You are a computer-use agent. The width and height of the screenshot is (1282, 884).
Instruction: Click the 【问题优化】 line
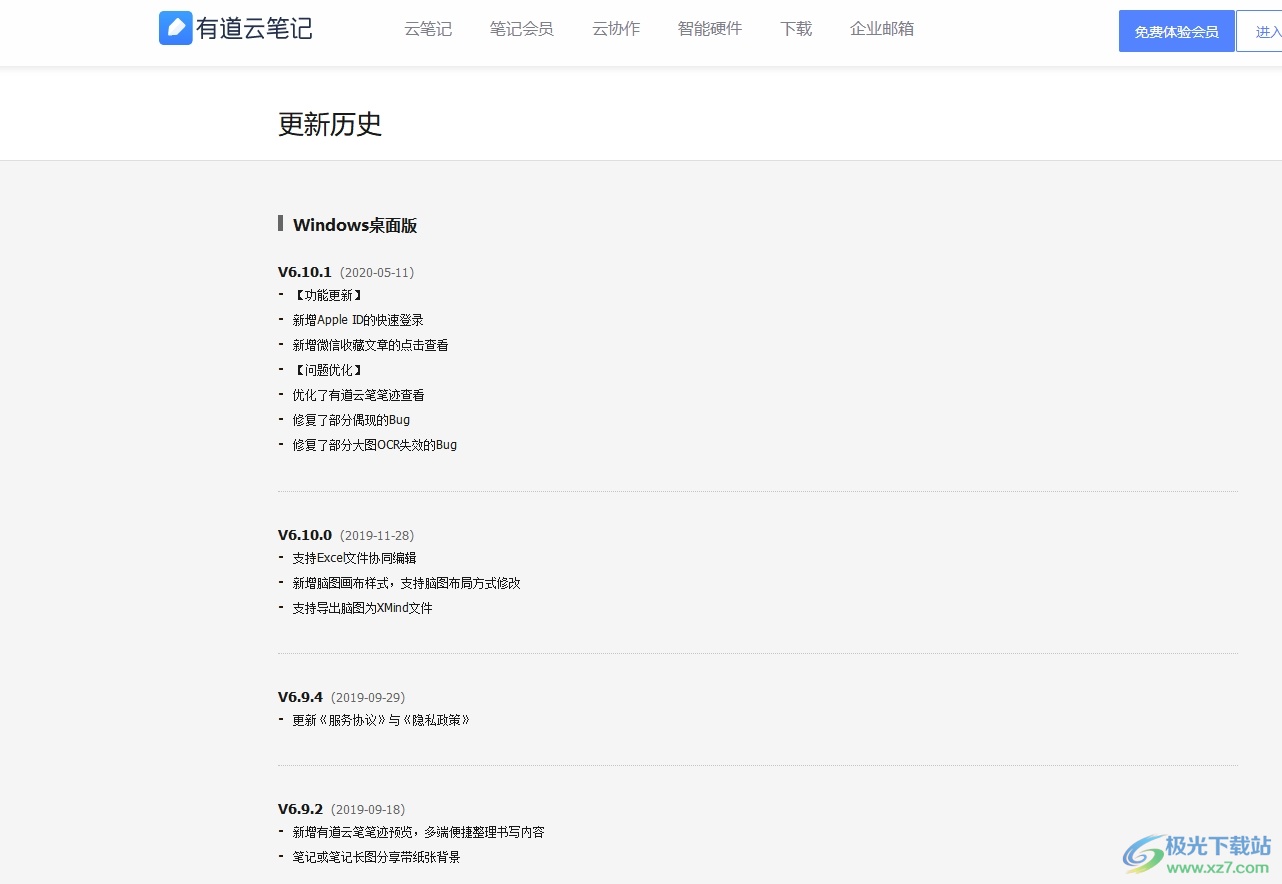327,370
